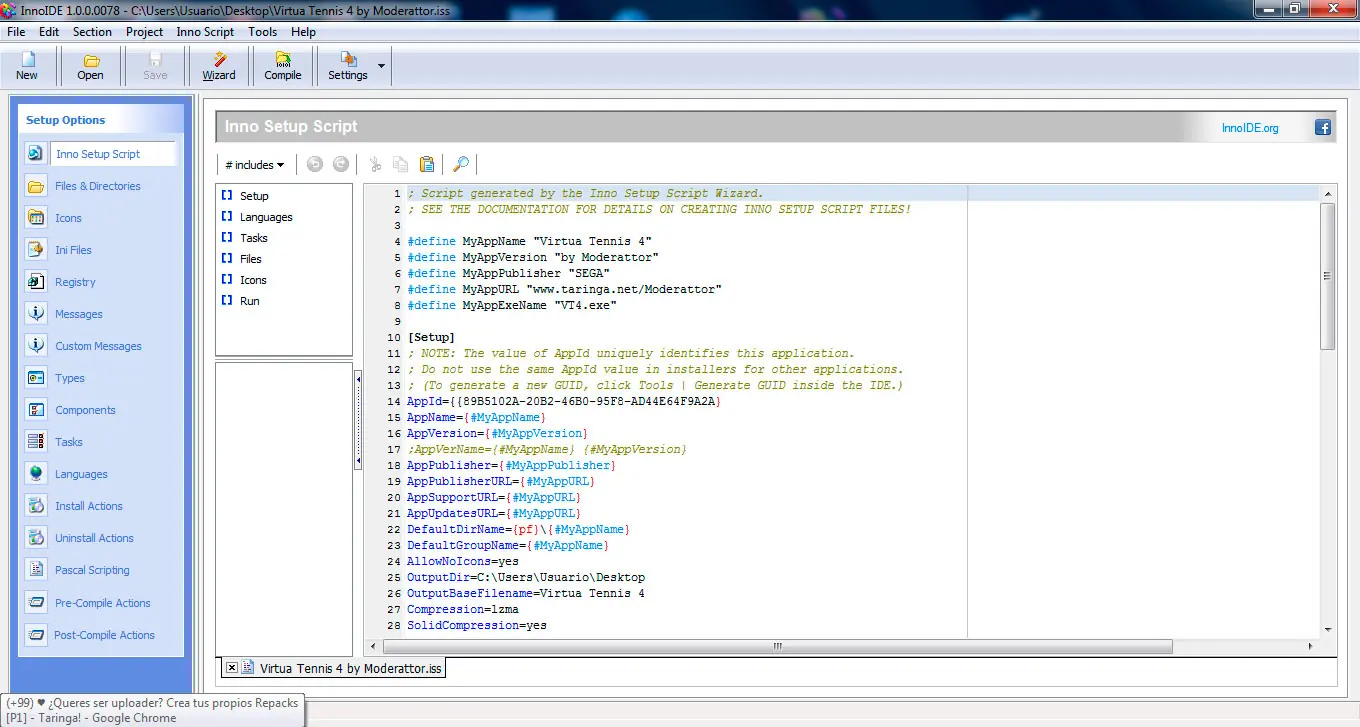Viewport: 1360px width, 727px height.
Task: Follow the InnoIDE.org link
Action: point(1250,128)
